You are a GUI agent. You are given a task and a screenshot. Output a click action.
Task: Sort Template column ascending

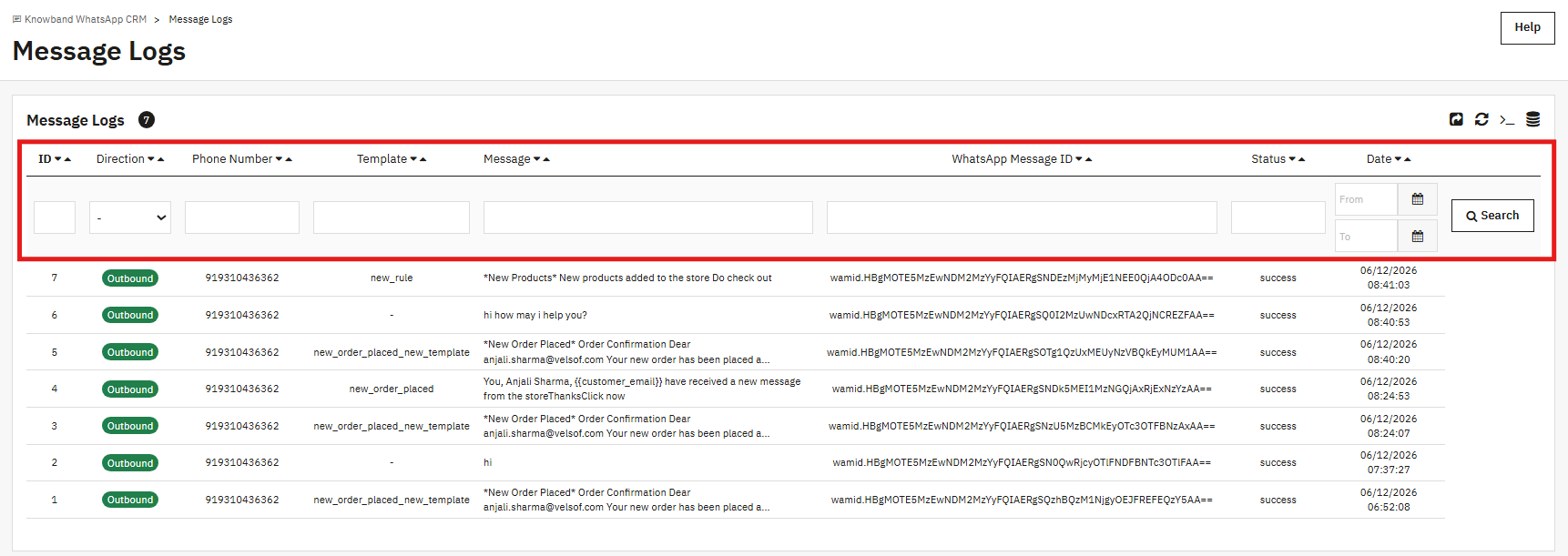[x=423, y=159]
